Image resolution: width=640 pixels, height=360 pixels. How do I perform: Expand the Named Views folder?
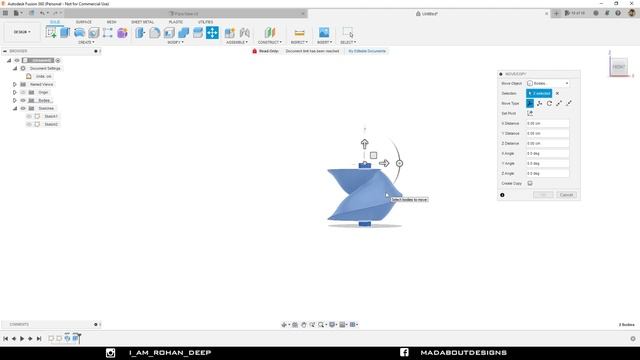pyautogui.click(x=15, y=84)
